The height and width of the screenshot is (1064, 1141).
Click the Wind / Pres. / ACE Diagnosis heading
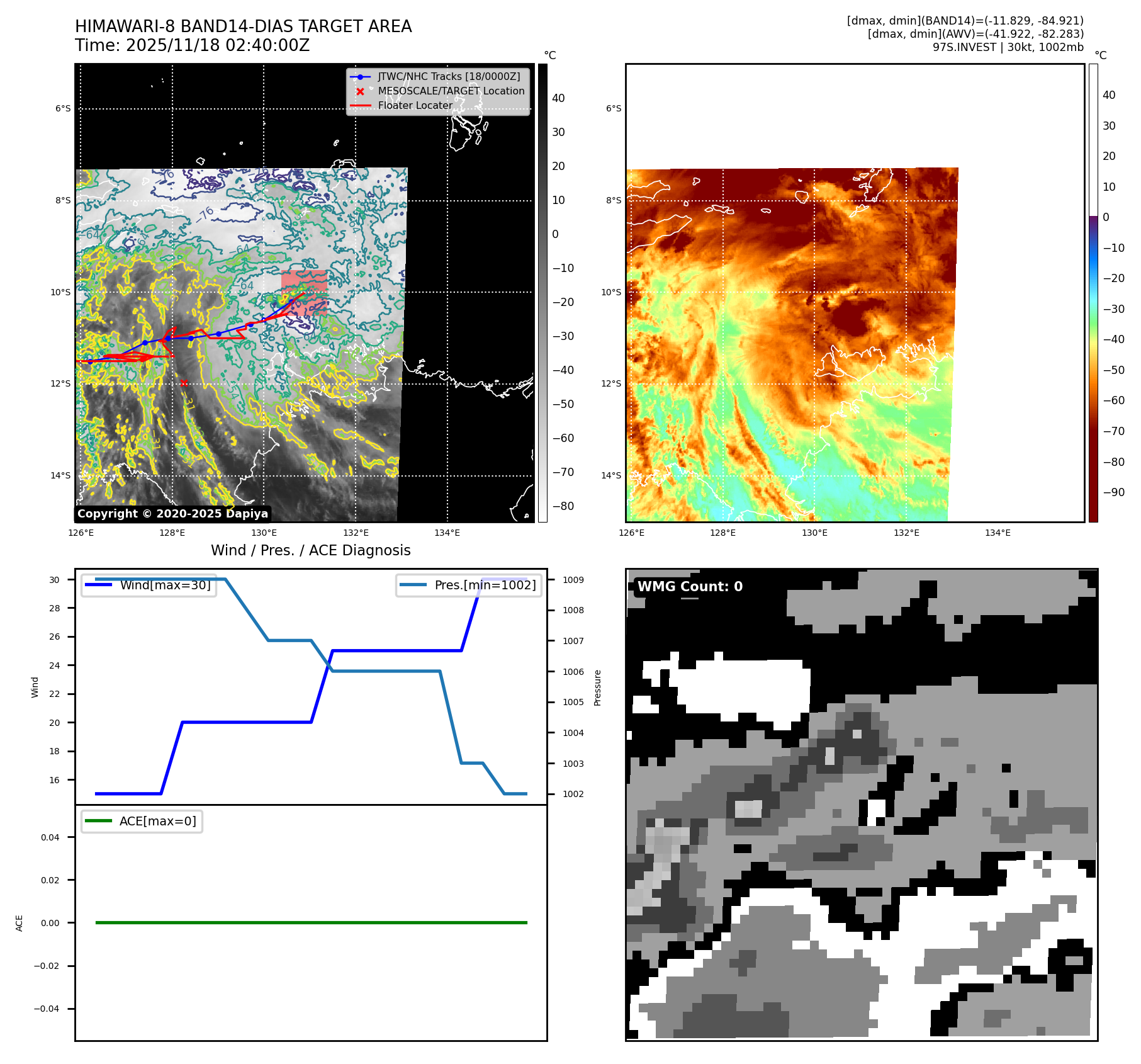(x=310, y=550)
